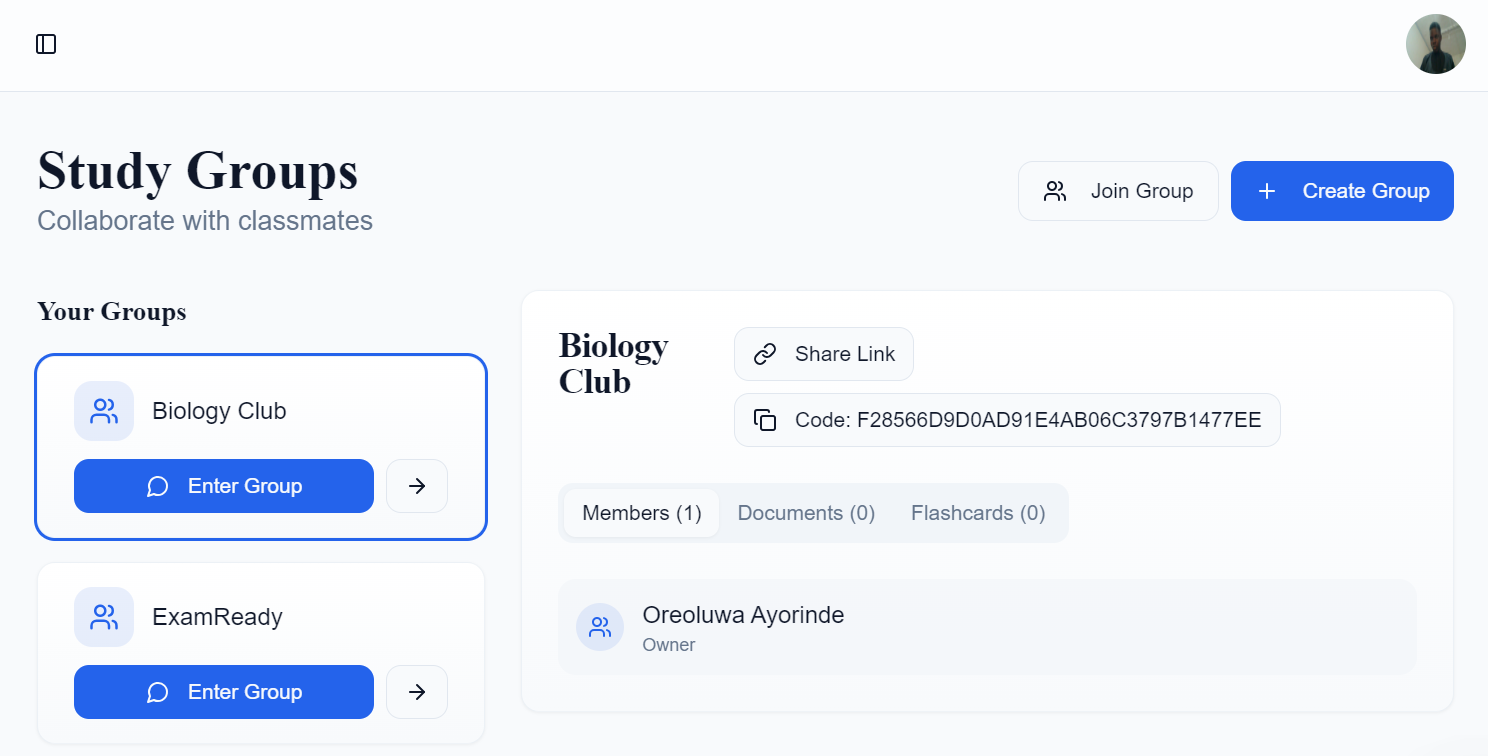Switch to the Members (1) tab

coord(642,513)
